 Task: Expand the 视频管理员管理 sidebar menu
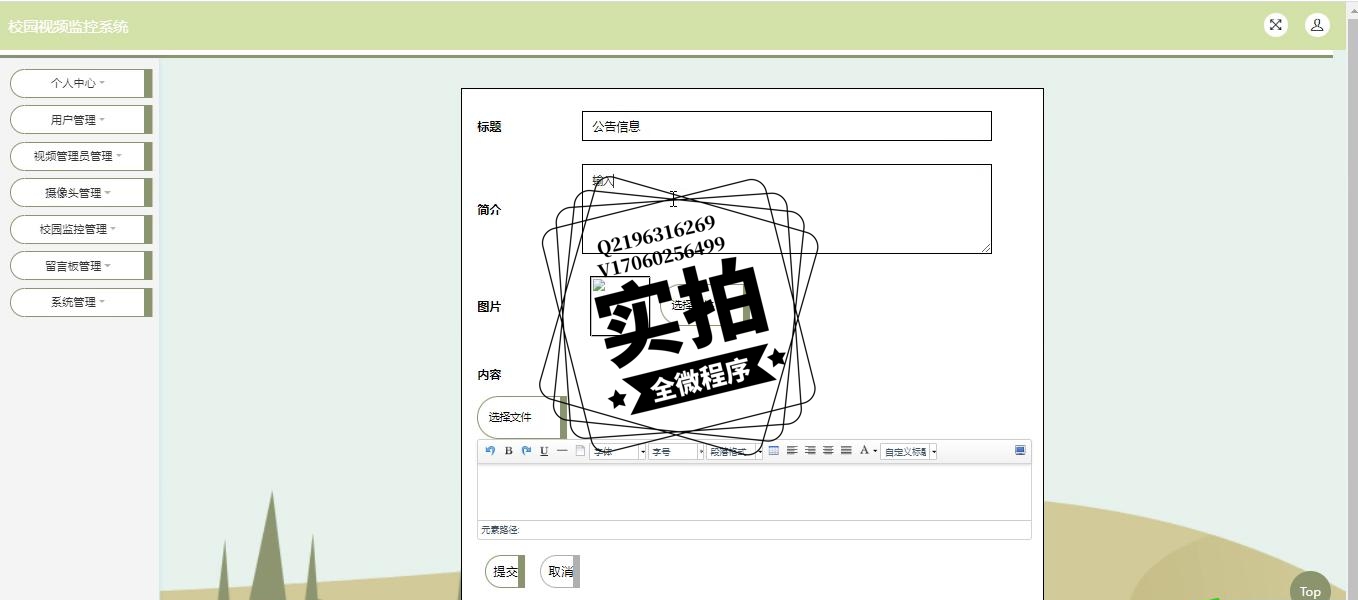[81, 156]
